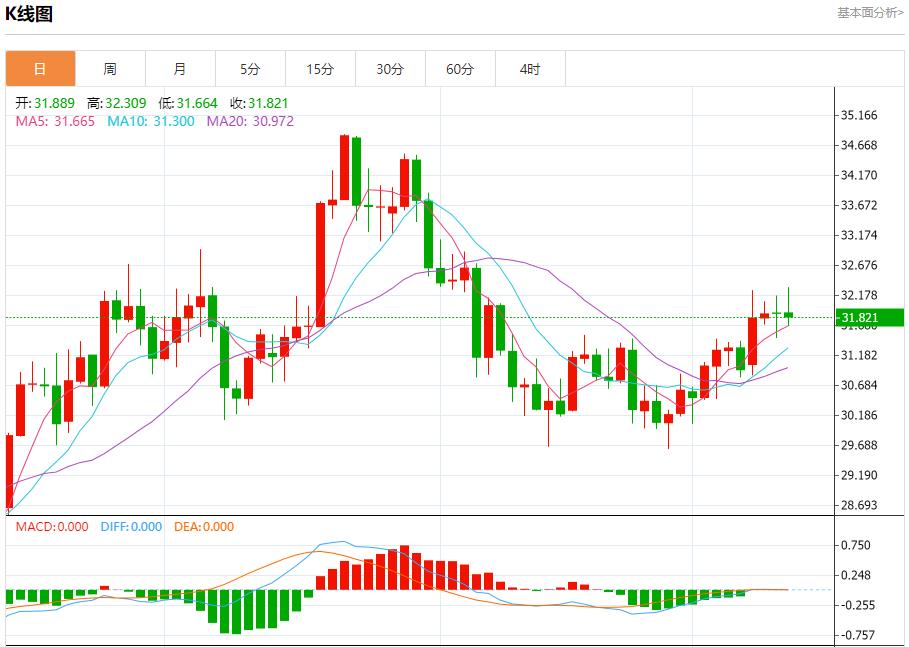Click the 35.166 price axis label

coord(860,116)
